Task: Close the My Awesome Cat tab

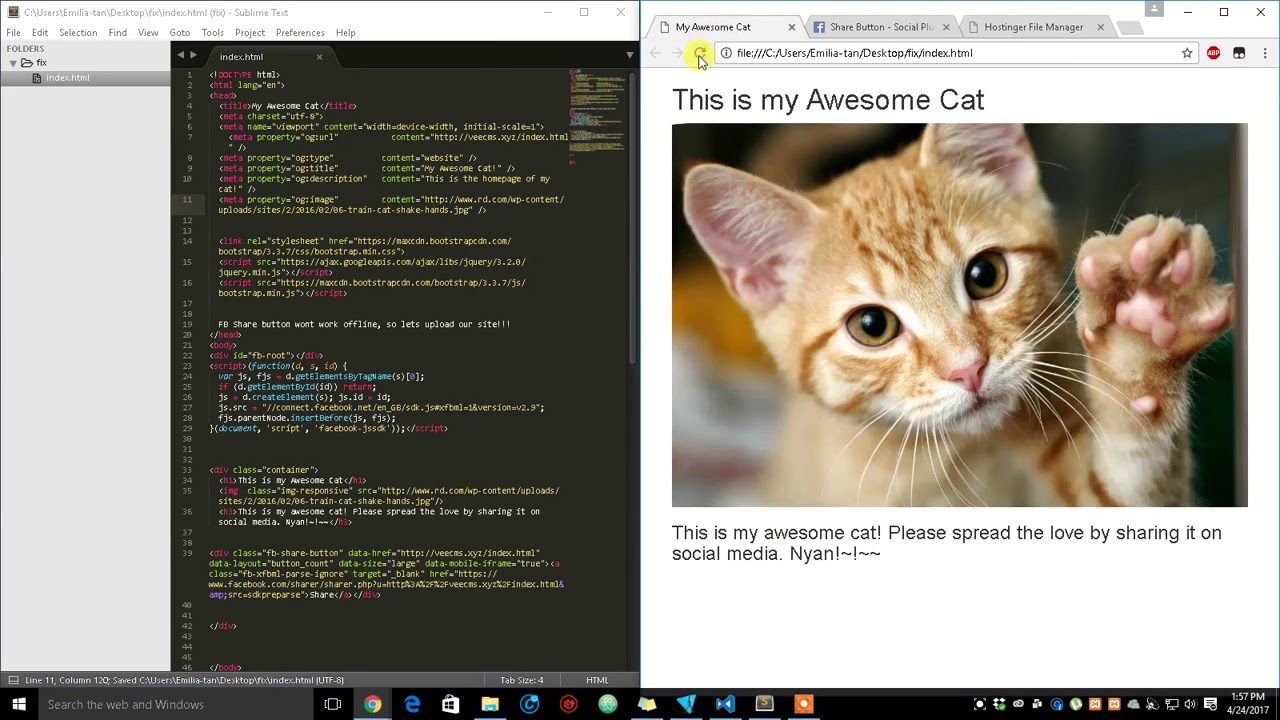Action: 791,27
